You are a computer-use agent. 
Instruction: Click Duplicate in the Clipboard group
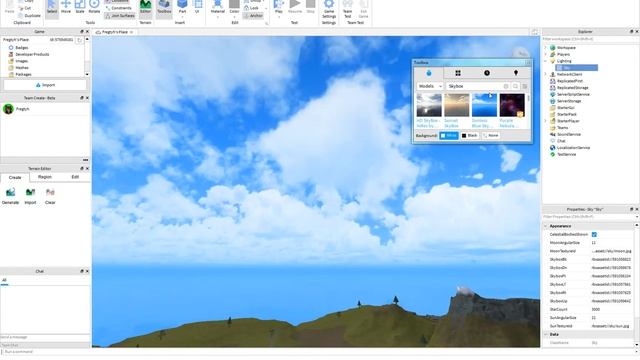[x=29, y=16]
